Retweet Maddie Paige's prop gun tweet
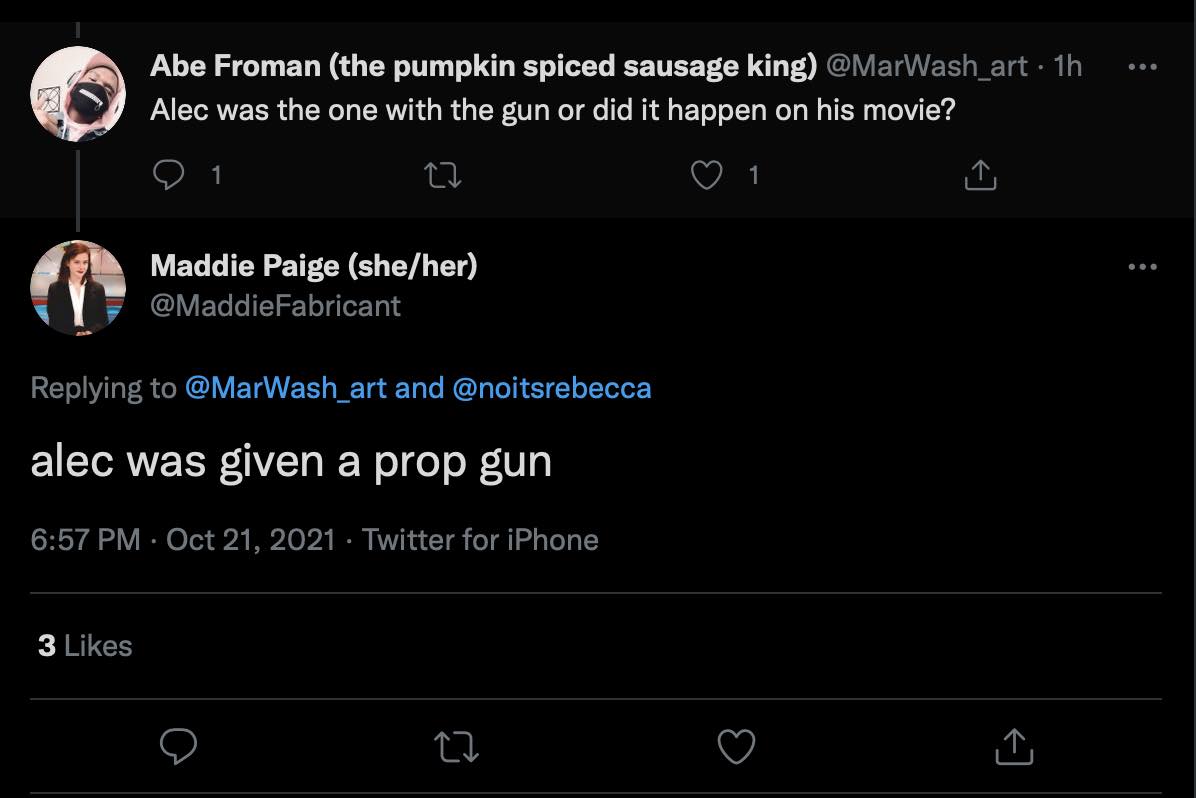The height and width of the screenshot is (798, 1196). click(x=457, y=746)
